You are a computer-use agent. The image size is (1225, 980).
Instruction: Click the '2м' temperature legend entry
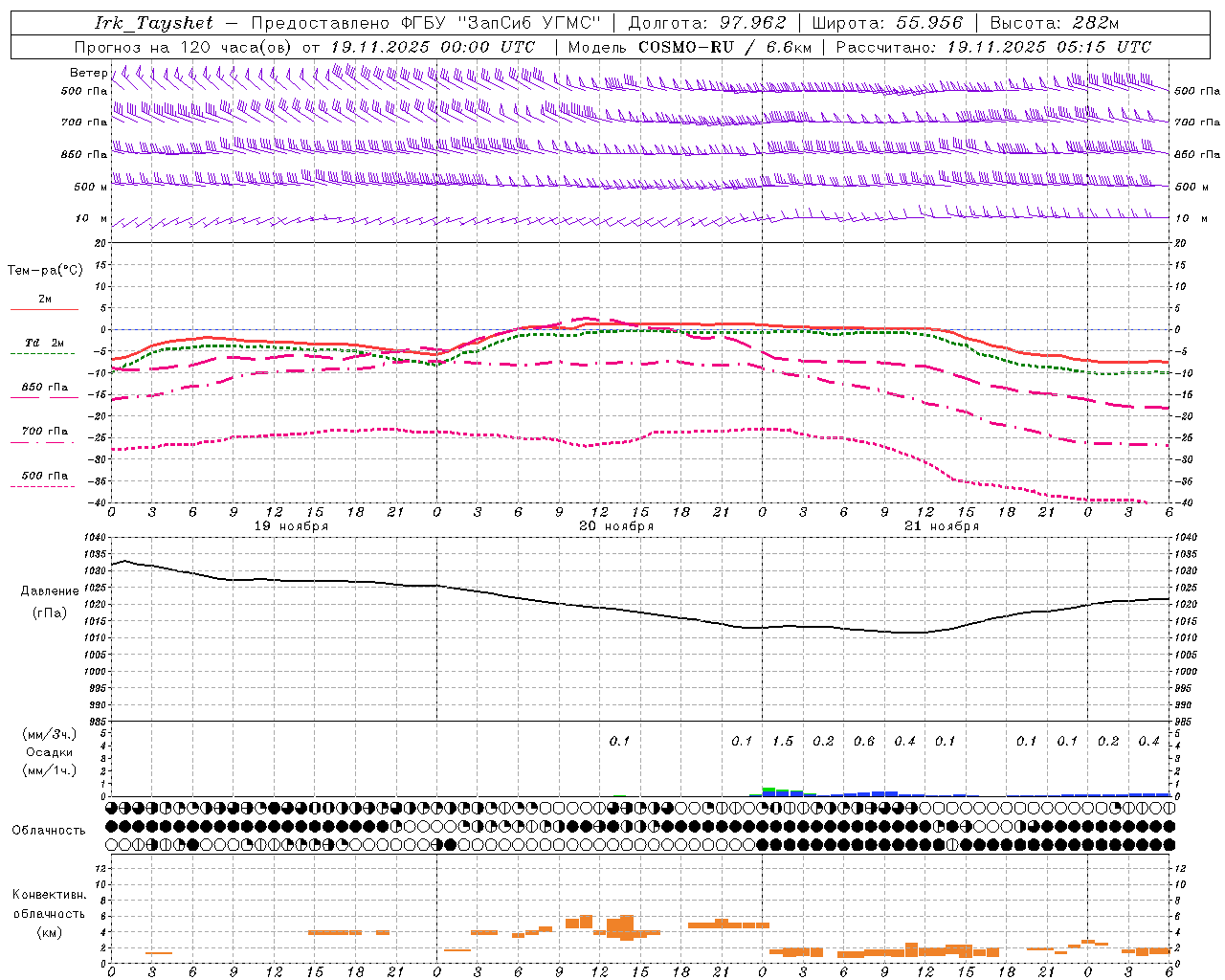click(x=45, y=299)
